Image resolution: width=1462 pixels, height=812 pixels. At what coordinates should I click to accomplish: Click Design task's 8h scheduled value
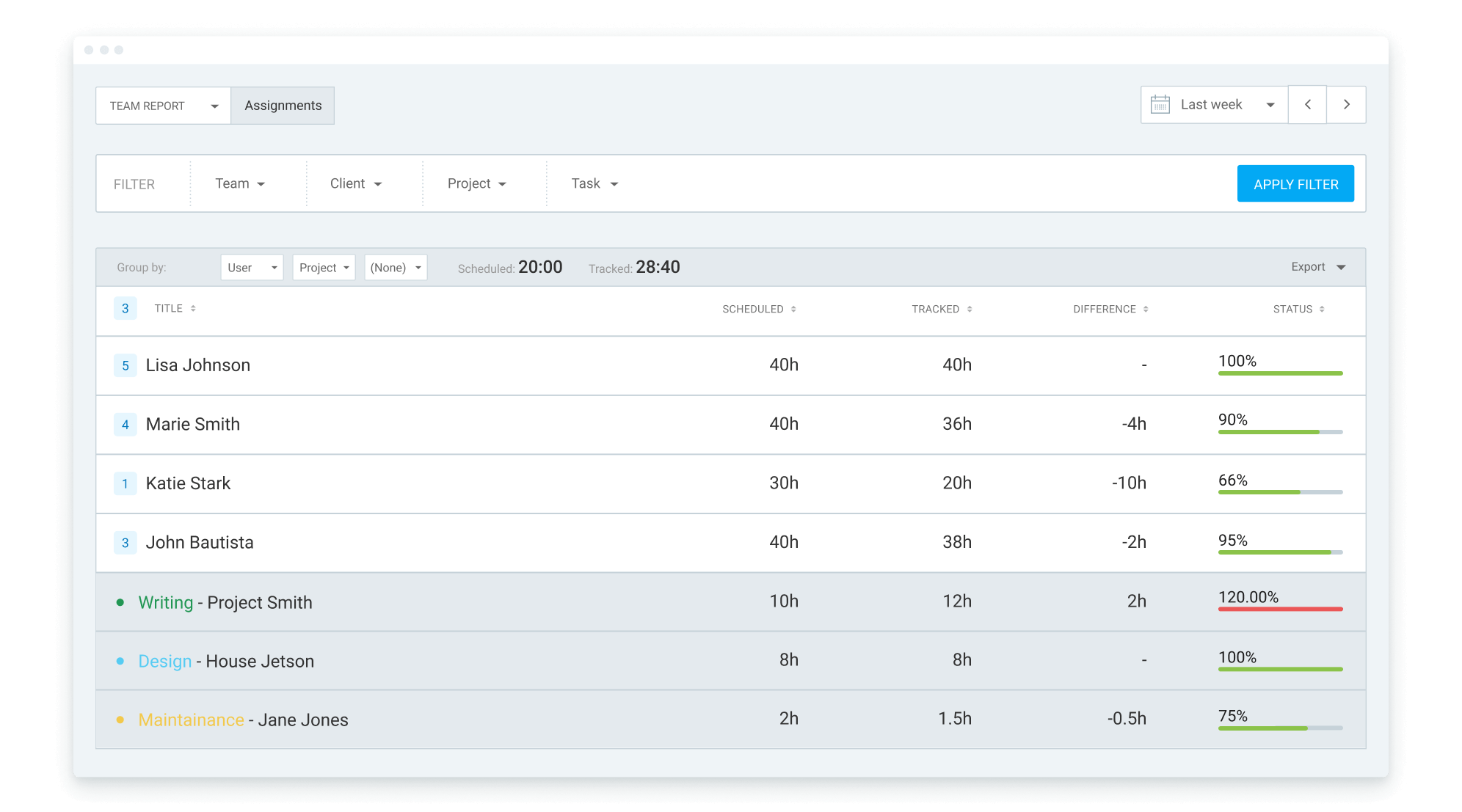pyautogui.click(x=789, y=660)
